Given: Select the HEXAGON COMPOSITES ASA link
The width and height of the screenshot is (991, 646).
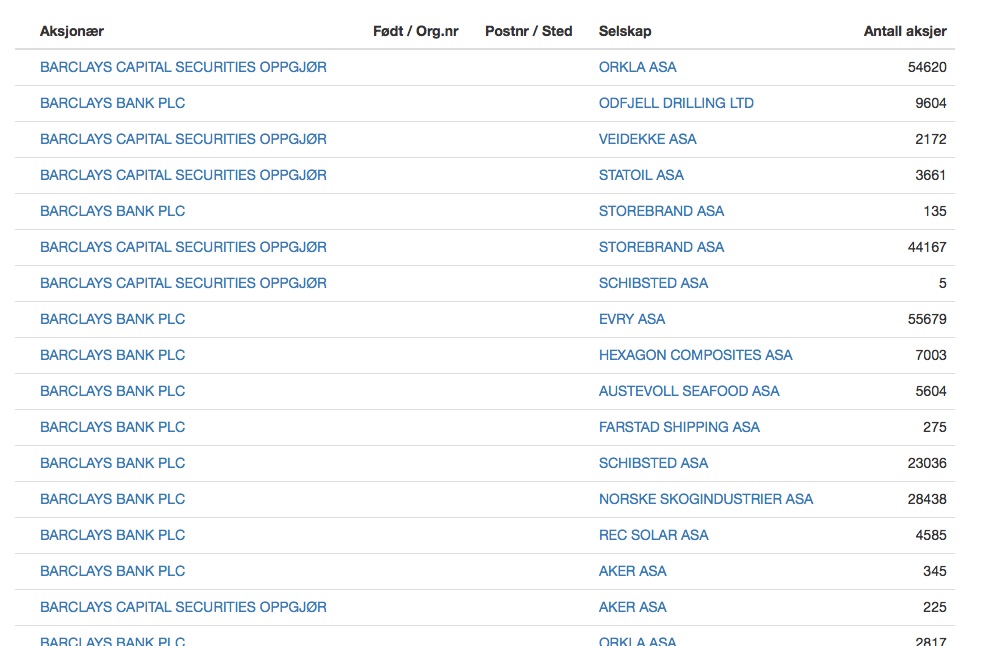Looking at the screenshot, I should (x=695, y=355).
